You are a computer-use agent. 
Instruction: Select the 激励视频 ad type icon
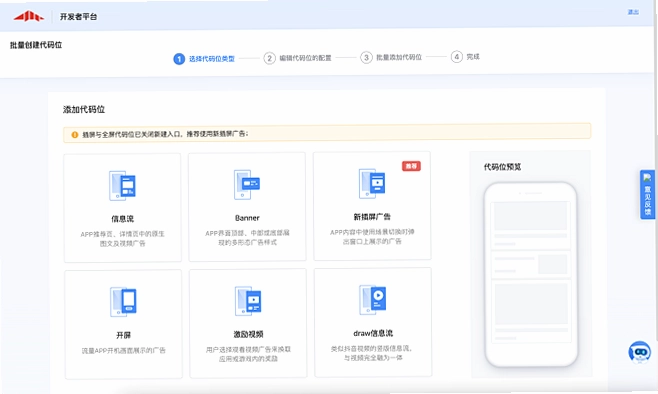coord(248,301)
